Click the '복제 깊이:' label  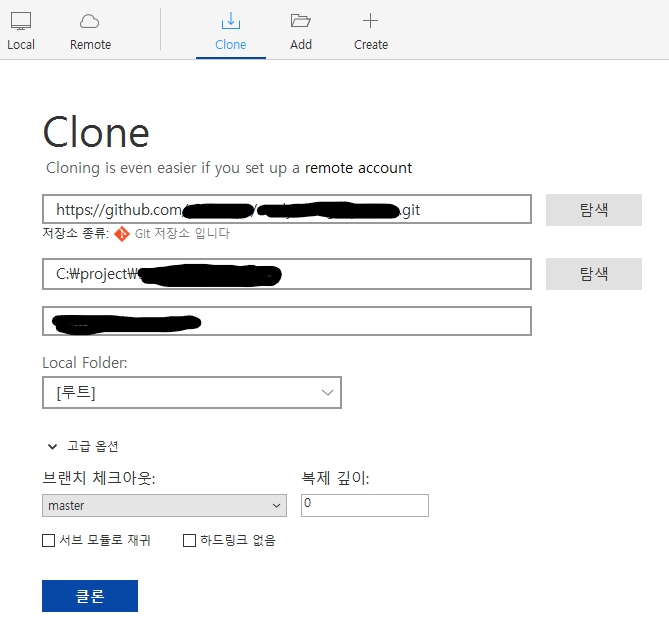(x=335, y=478)
